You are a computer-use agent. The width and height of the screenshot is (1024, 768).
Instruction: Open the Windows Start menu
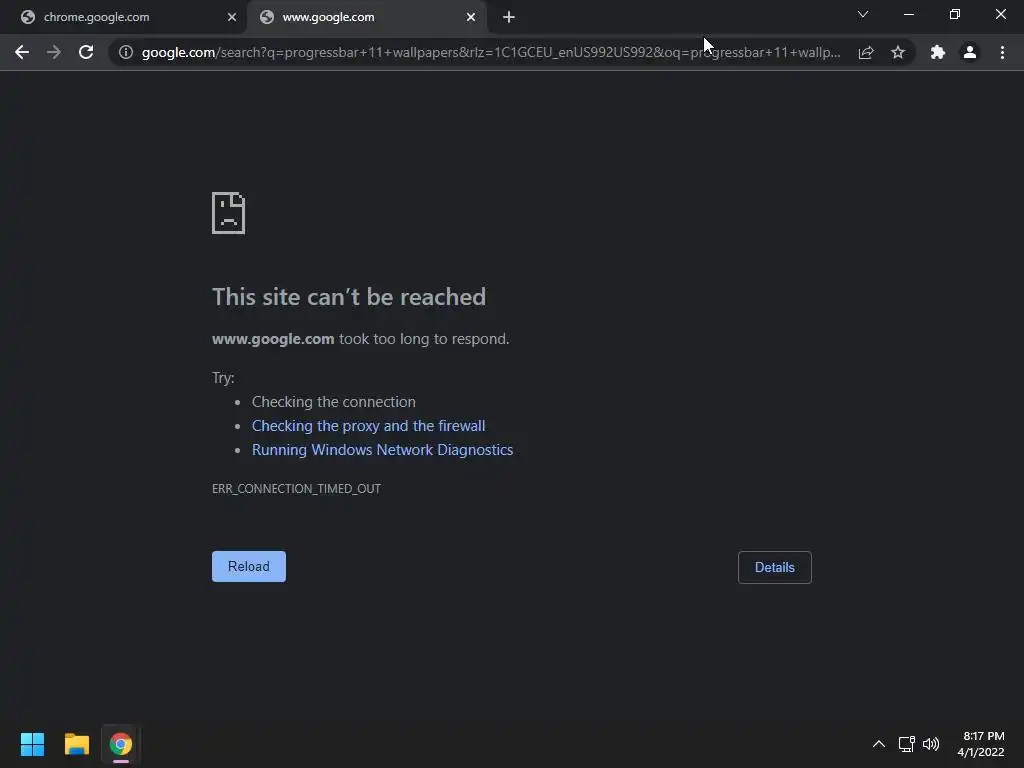pos(32,744)
